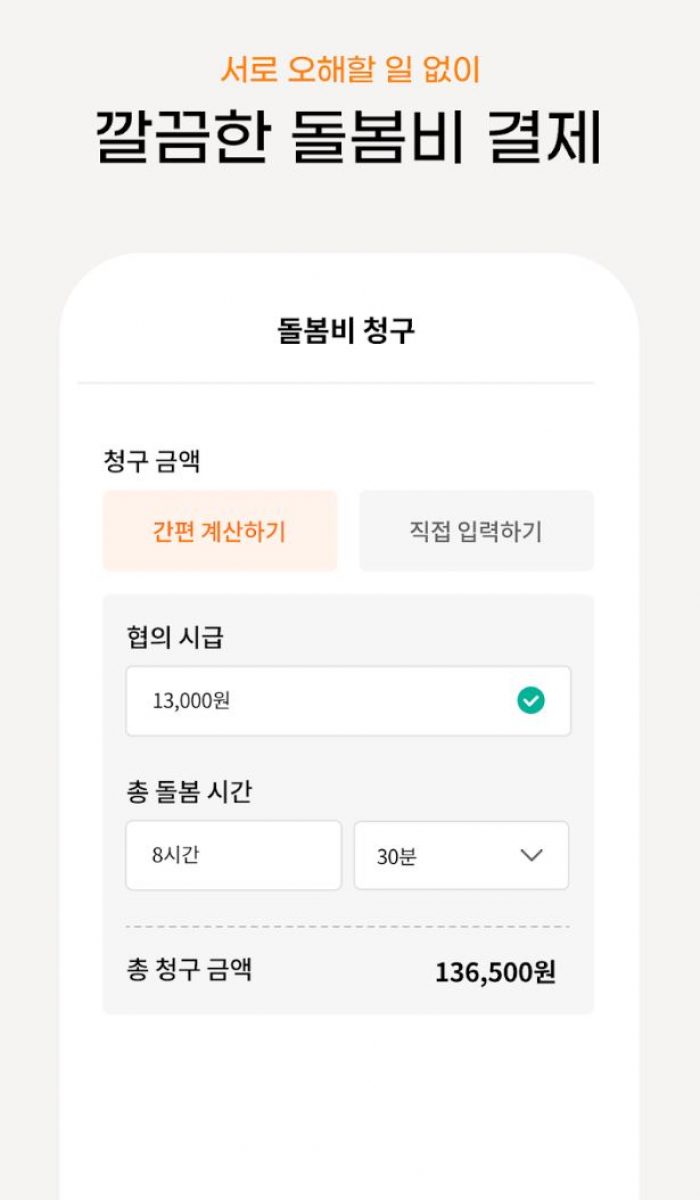
Task: Click the 청구 금액 section label
Action: pos(152,461)
